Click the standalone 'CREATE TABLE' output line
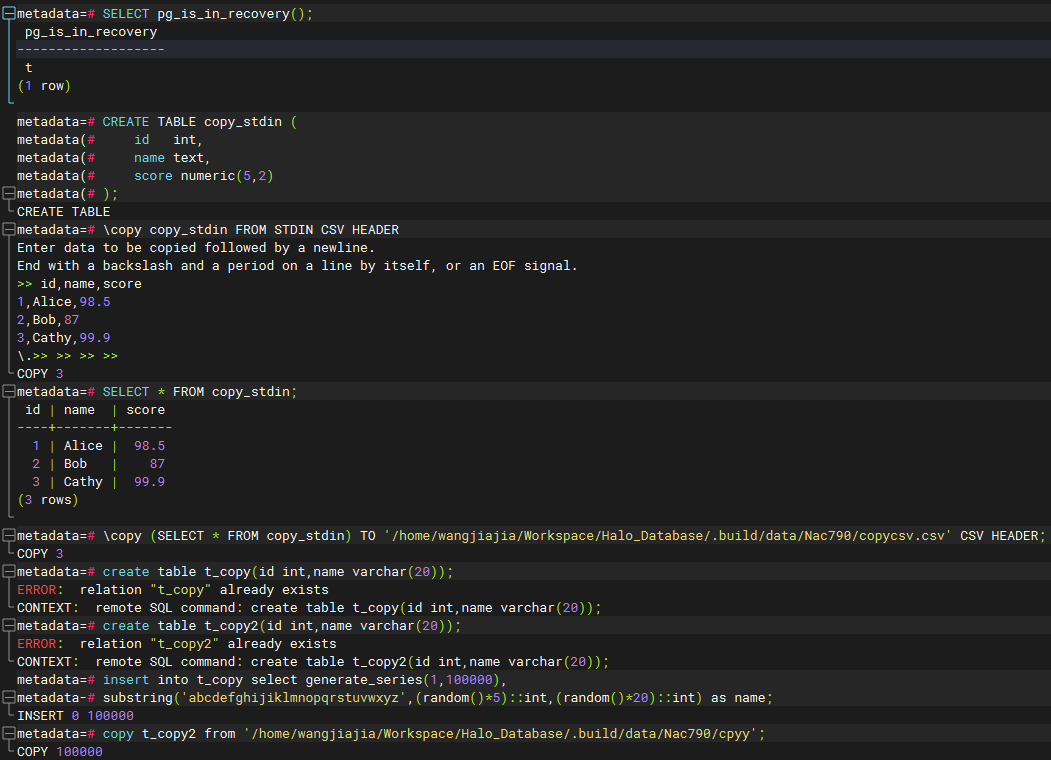This screenshot has width=1051, height=760. click(x=64, y=212)
